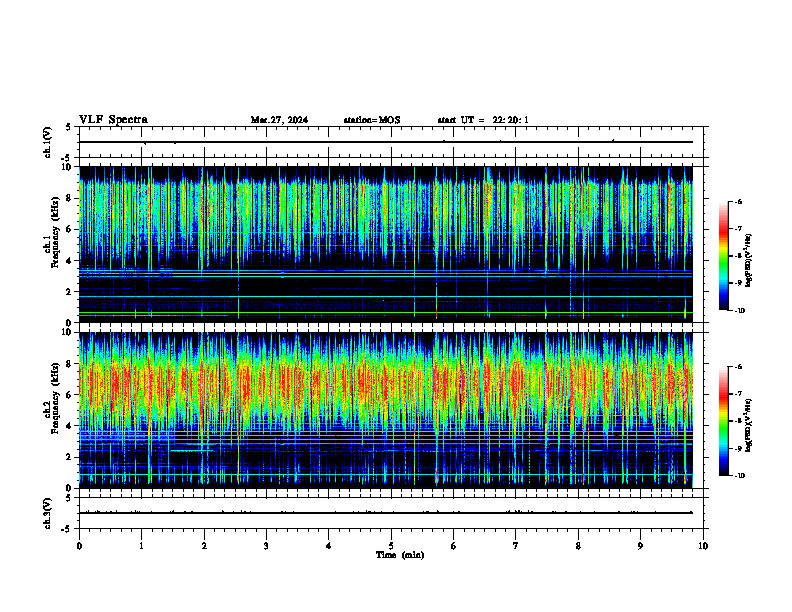The width and height of the screenshot is (792, 612).
Task: Select the "start UT = 22:20: 1" text
Action: point(483,120)
